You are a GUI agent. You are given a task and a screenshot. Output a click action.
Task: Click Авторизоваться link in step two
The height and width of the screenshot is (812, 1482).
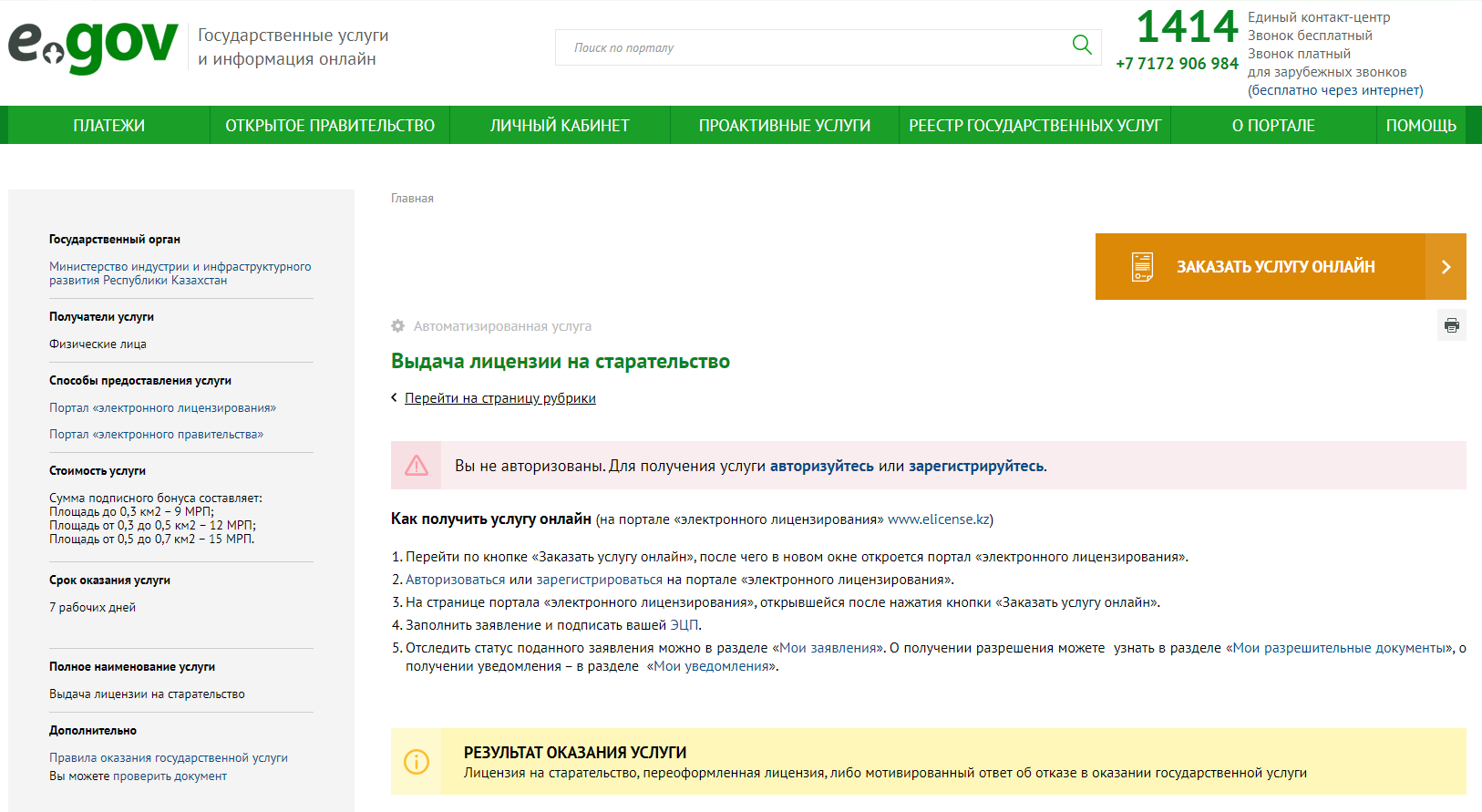(x=455, y=580)
